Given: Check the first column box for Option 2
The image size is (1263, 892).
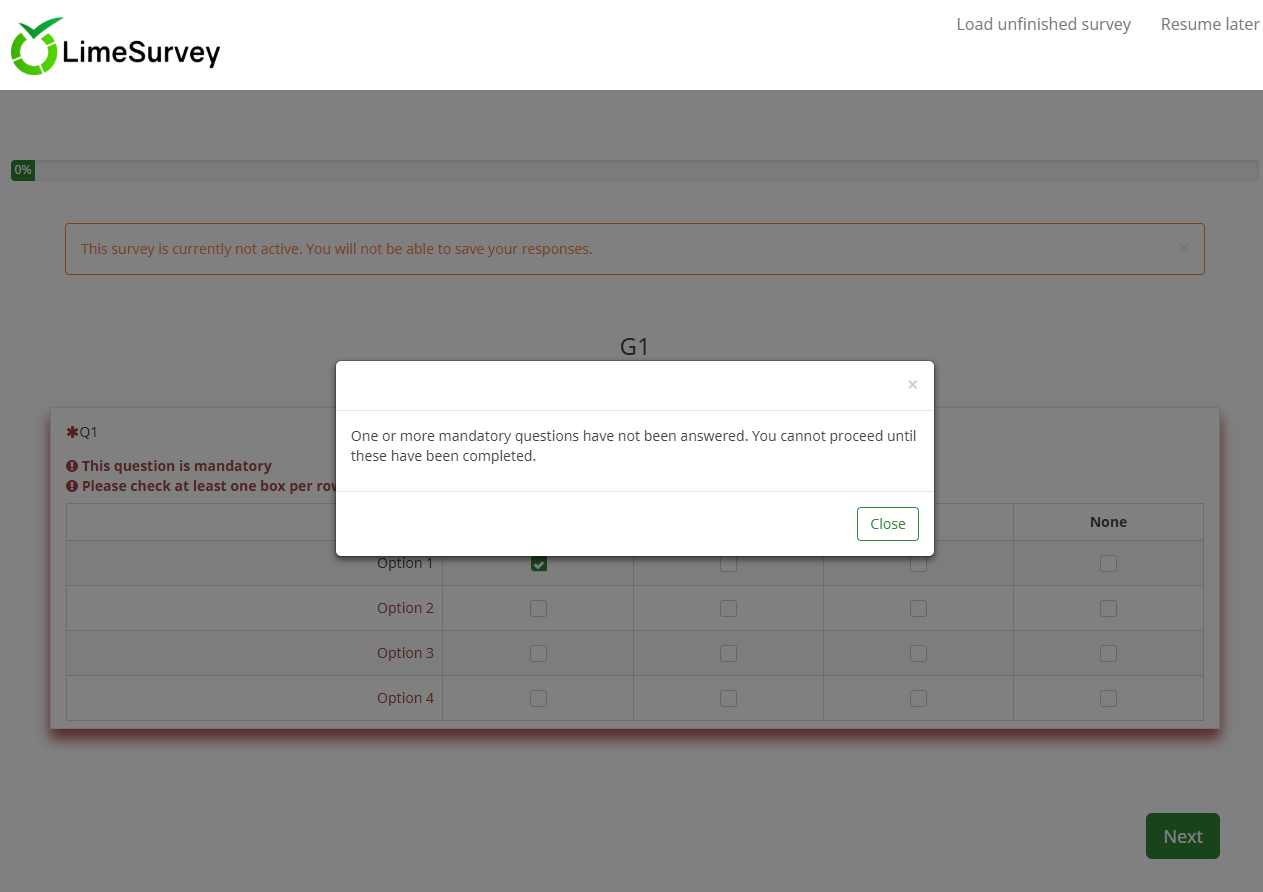Looking at the screenshot, I should click(538, 608).
